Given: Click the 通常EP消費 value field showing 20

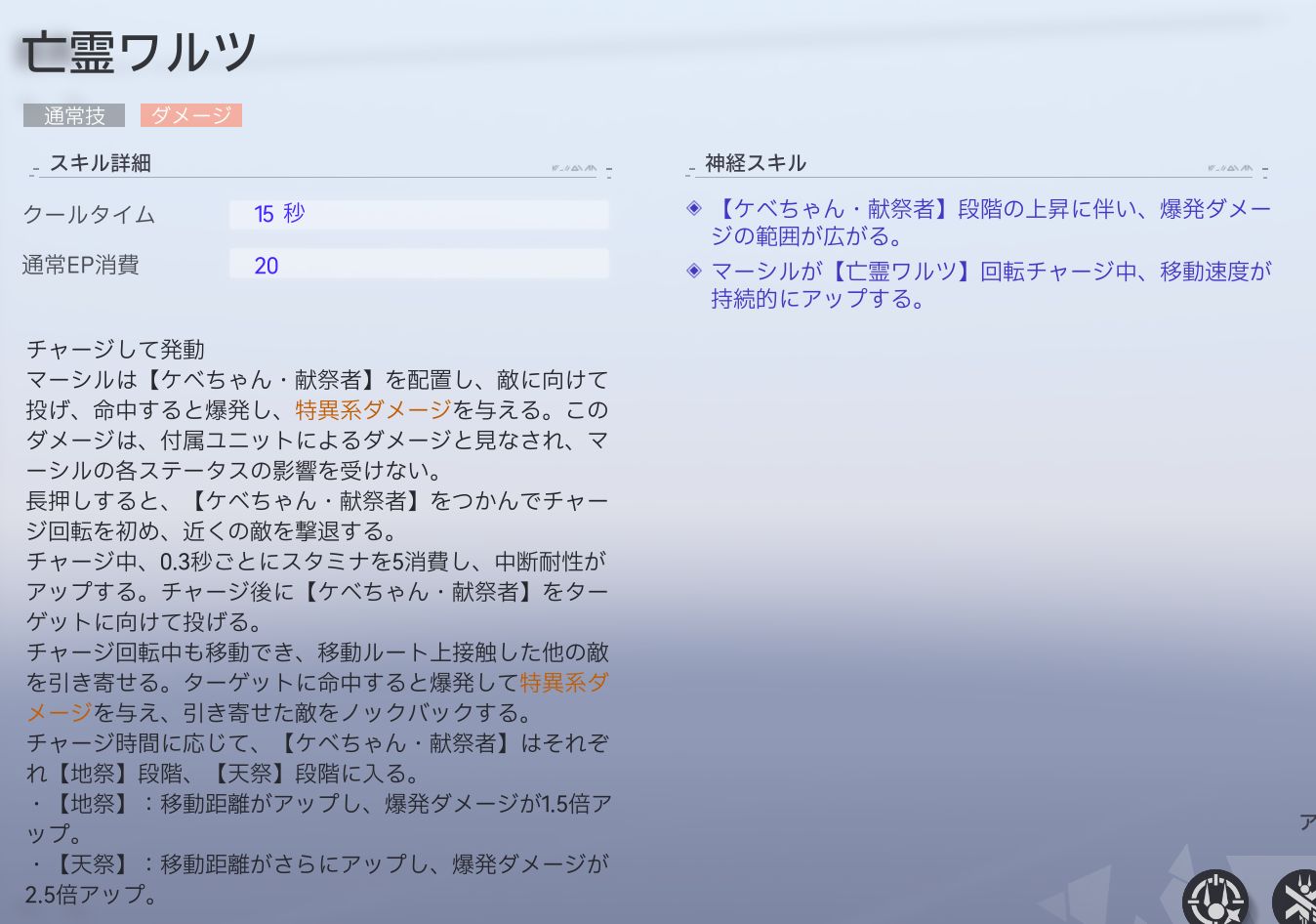Looking at the screenshot, I should (419, 265).
